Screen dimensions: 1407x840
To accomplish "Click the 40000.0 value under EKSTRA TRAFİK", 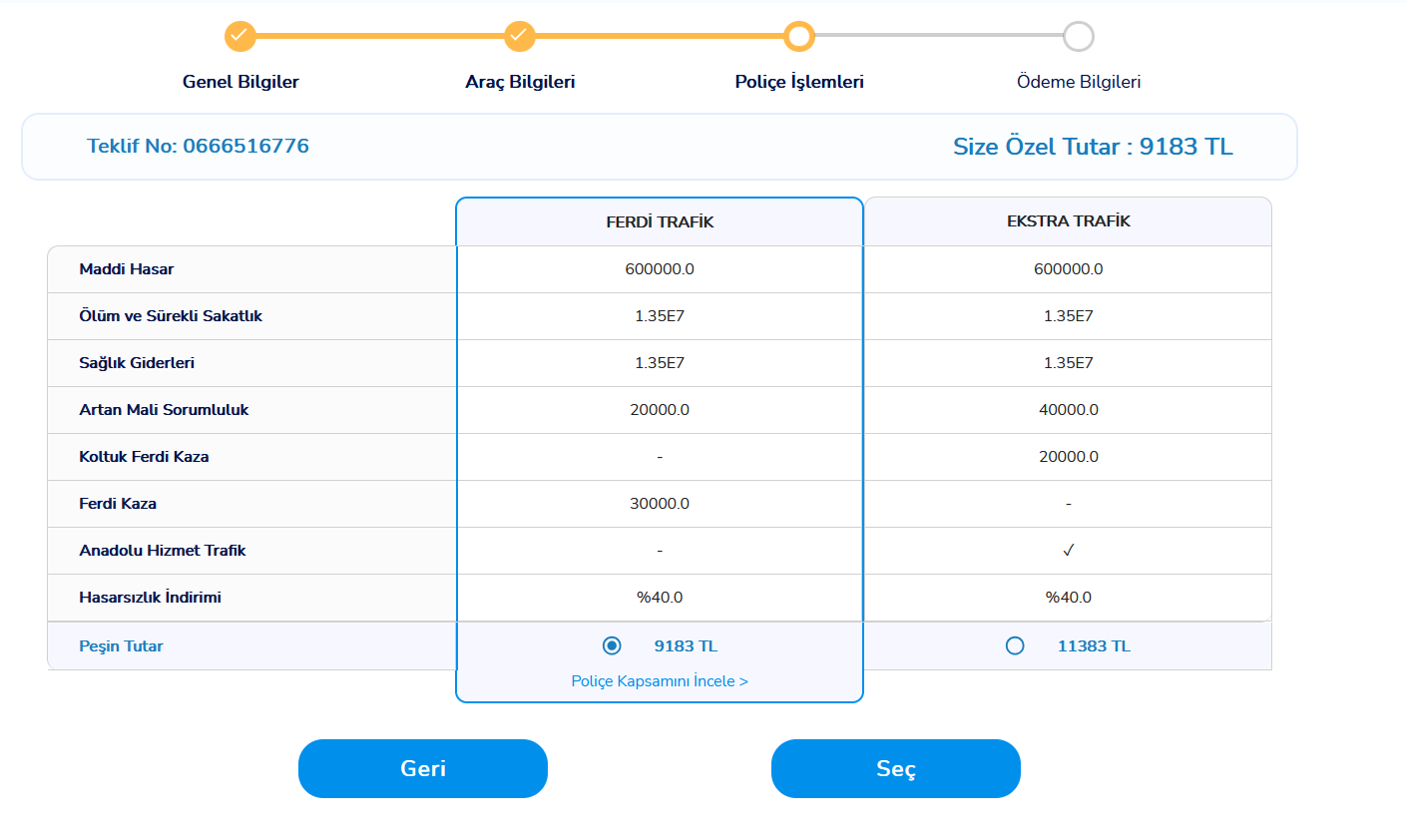I will click(x=1069, y=410).
